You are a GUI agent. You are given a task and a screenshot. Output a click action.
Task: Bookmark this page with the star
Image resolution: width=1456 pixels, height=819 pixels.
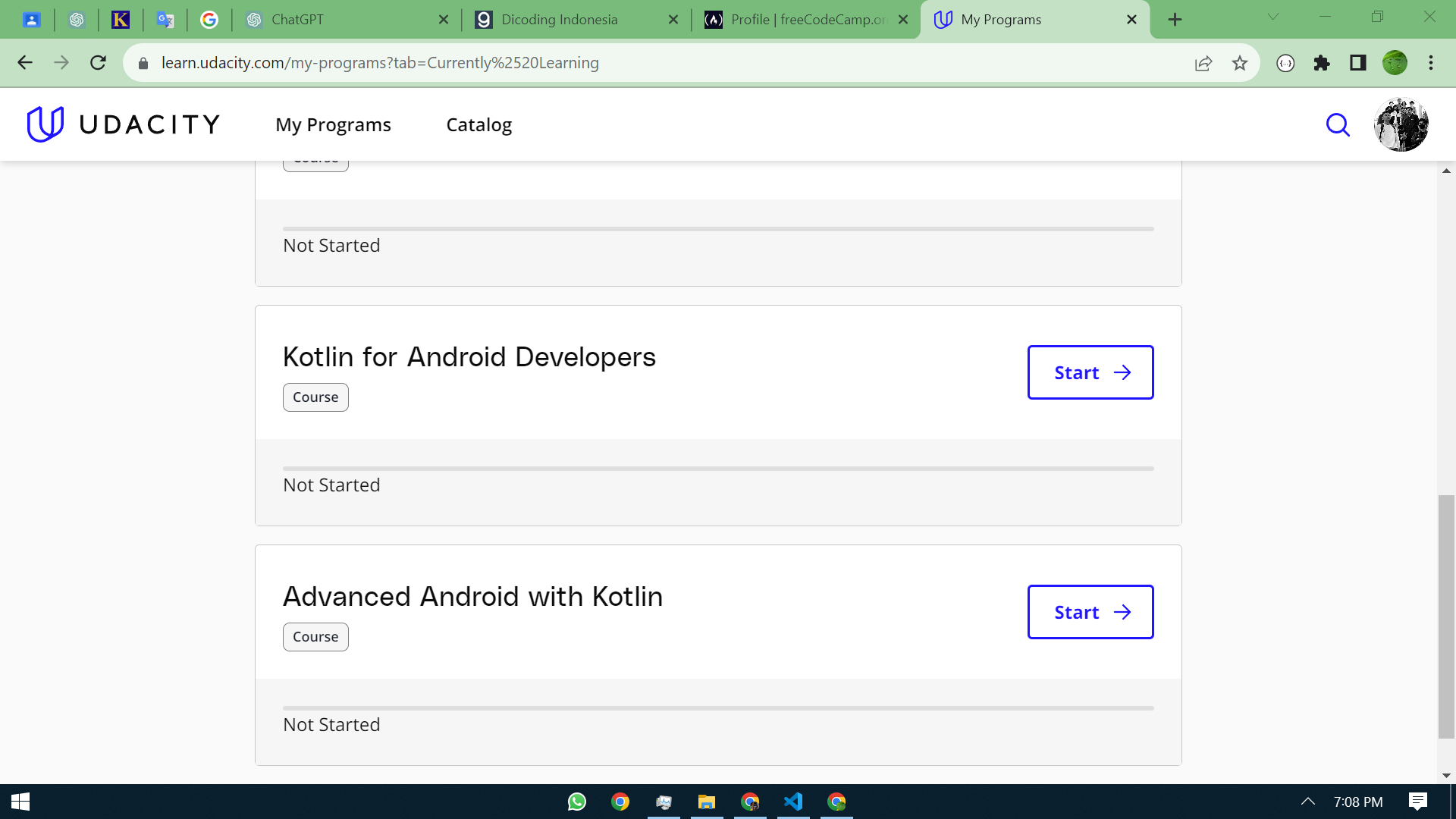[x=1240, y=63]
